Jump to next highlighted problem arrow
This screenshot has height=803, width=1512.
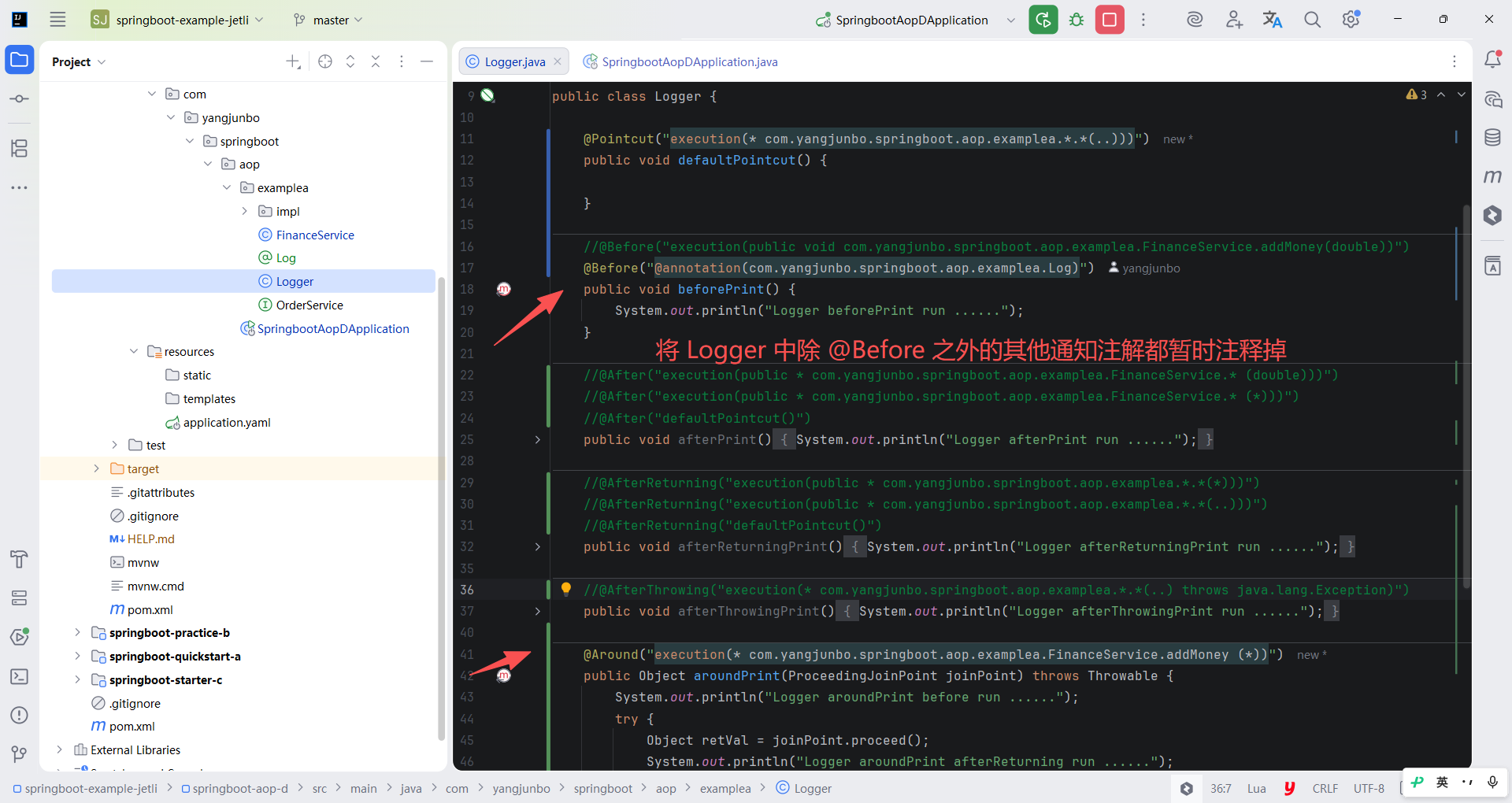(x=1462, y=94)
